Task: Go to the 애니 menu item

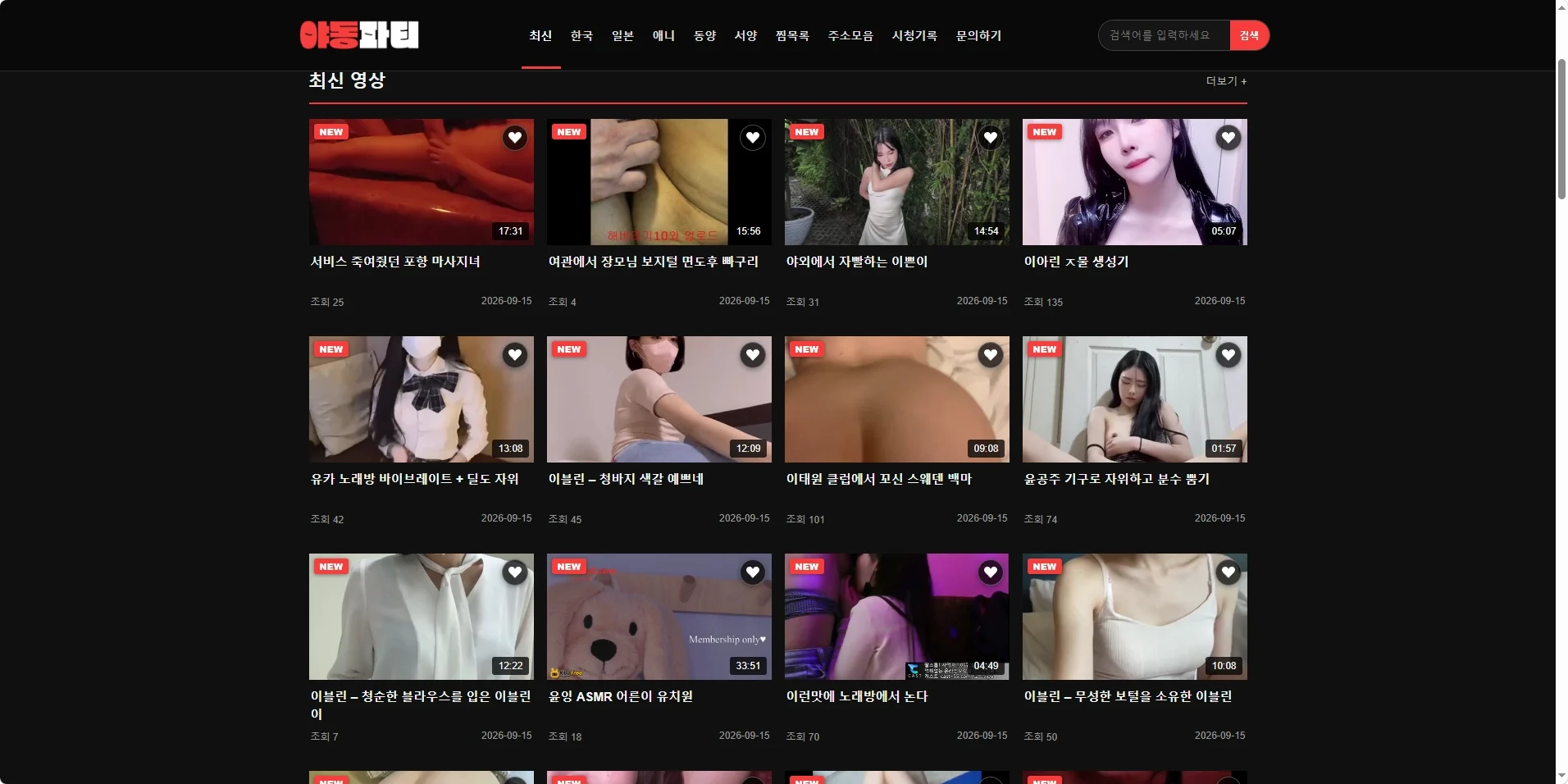Action: 663,35
